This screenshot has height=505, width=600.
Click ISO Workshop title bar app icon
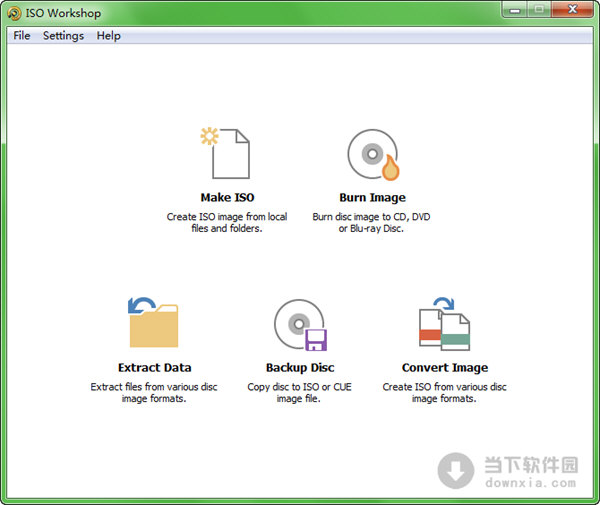click(14, 13)
